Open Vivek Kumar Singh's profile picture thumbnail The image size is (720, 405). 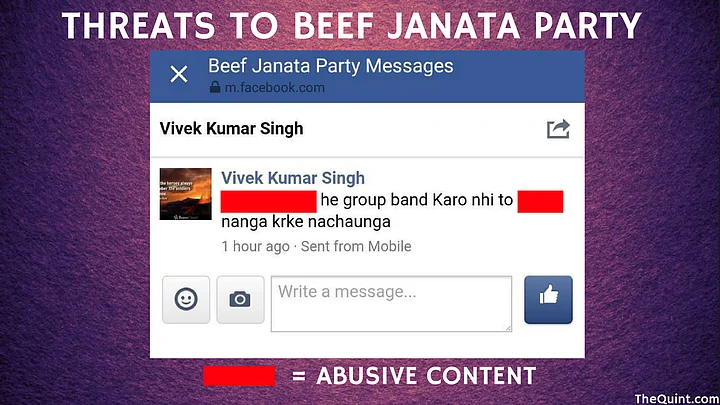pyautogui.click(x=186, y=194)
